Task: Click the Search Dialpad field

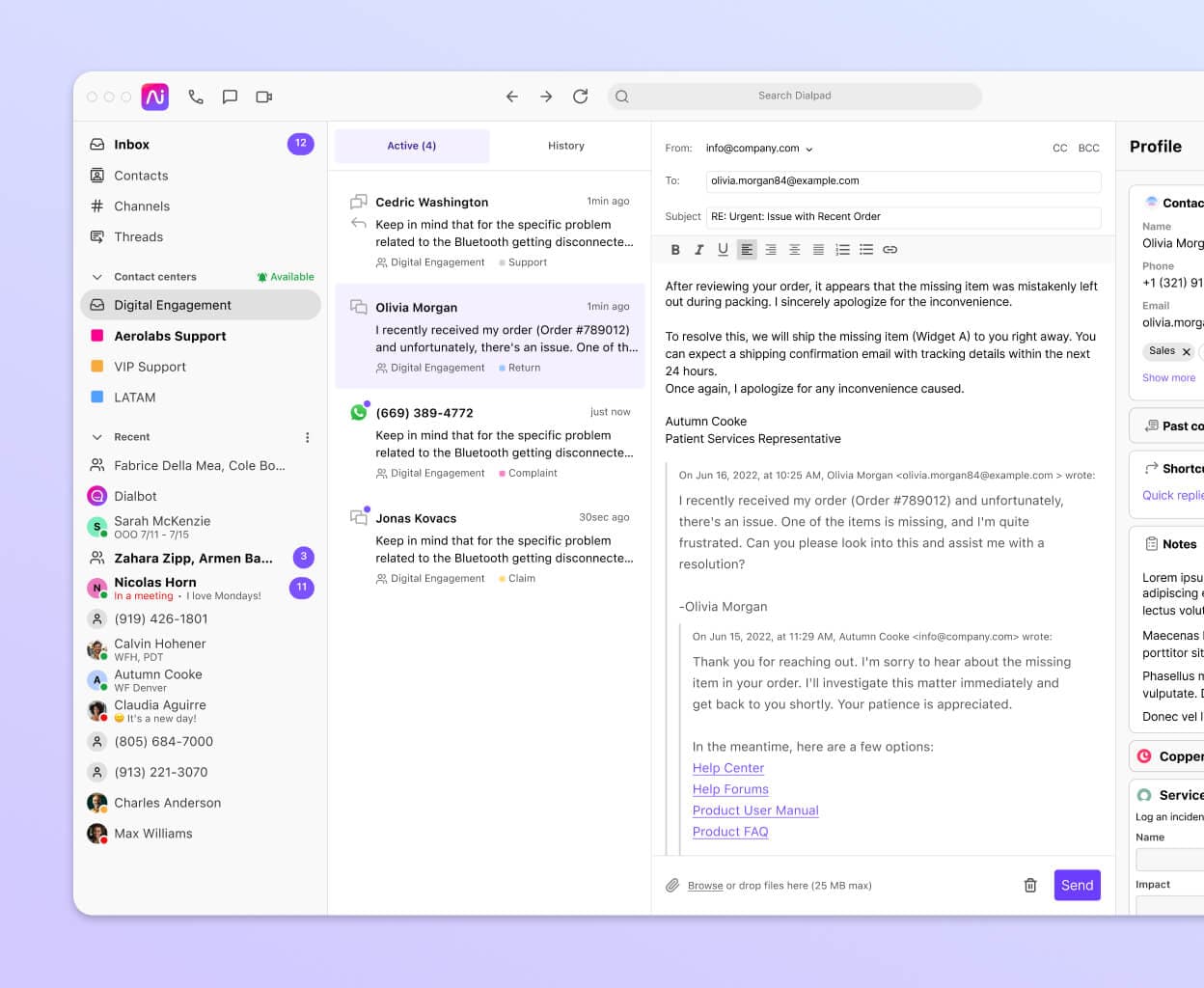Action: coord(794,96)
